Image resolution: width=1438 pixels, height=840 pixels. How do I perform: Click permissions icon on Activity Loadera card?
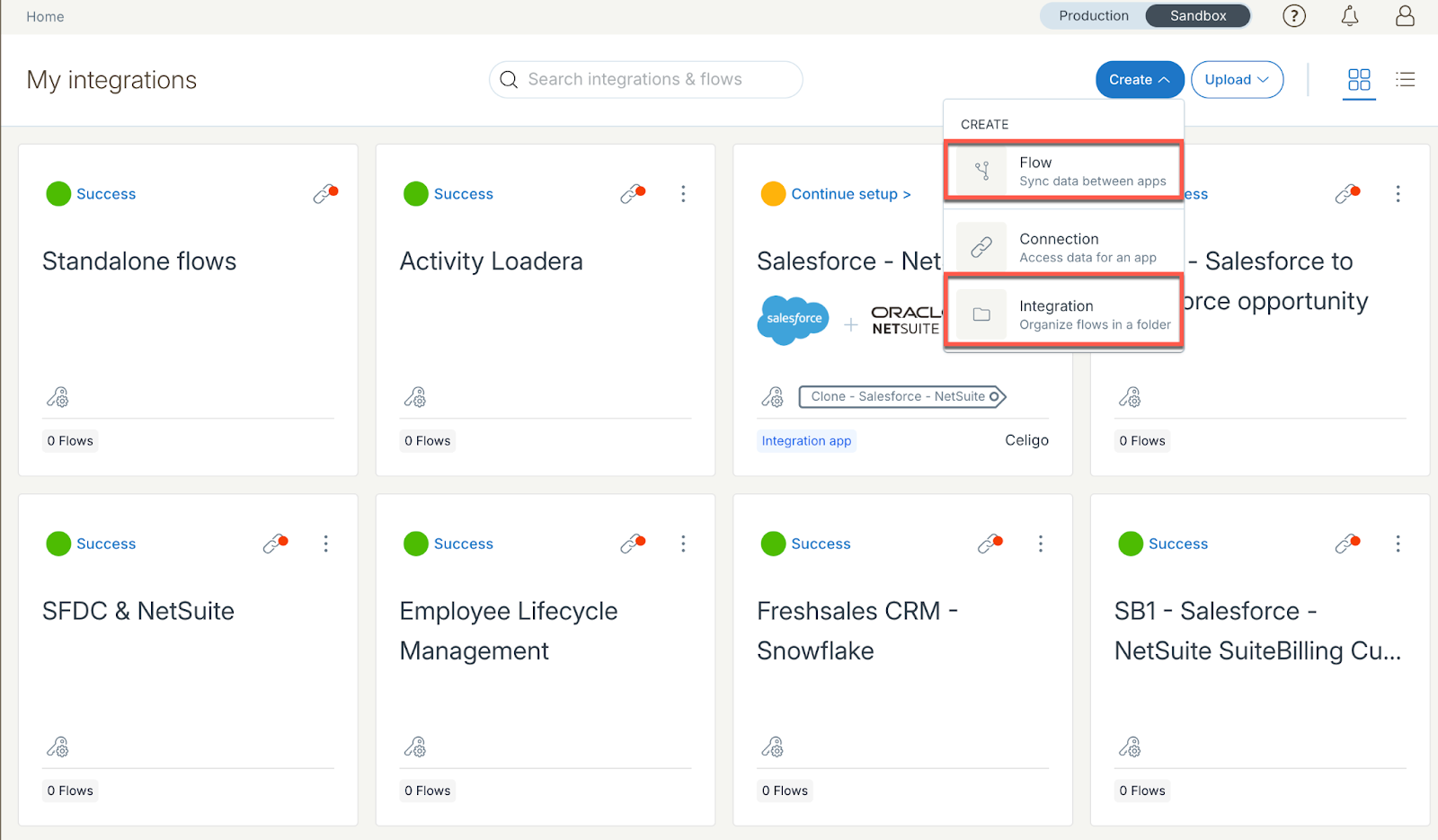(415, 397)
